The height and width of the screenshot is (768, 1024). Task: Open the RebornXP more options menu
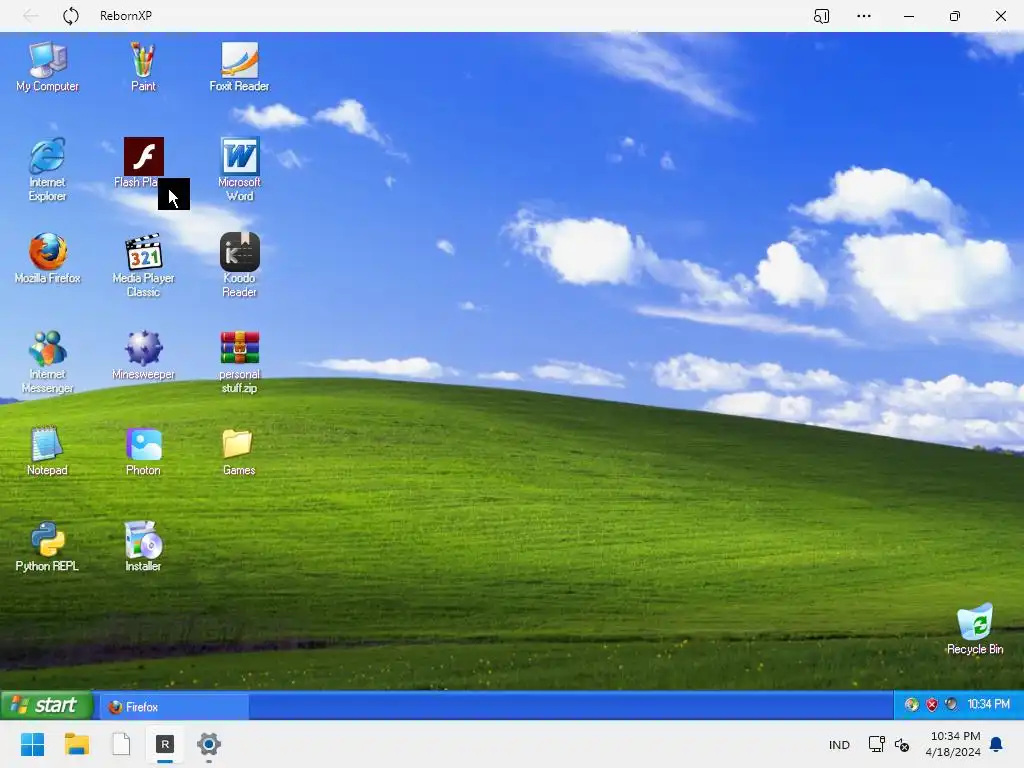pos(863,16)
